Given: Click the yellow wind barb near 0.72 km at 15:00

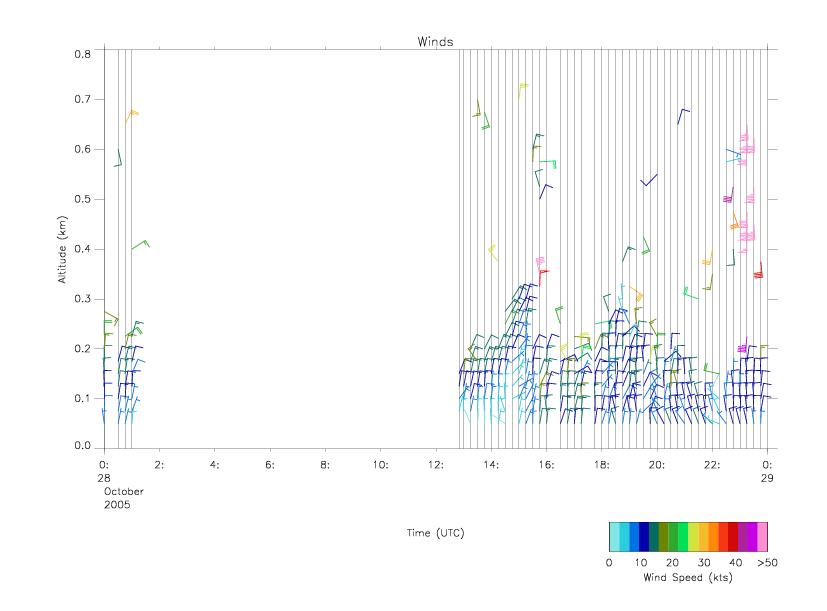Looking at the screenshot, I should [x=523, y=90].
